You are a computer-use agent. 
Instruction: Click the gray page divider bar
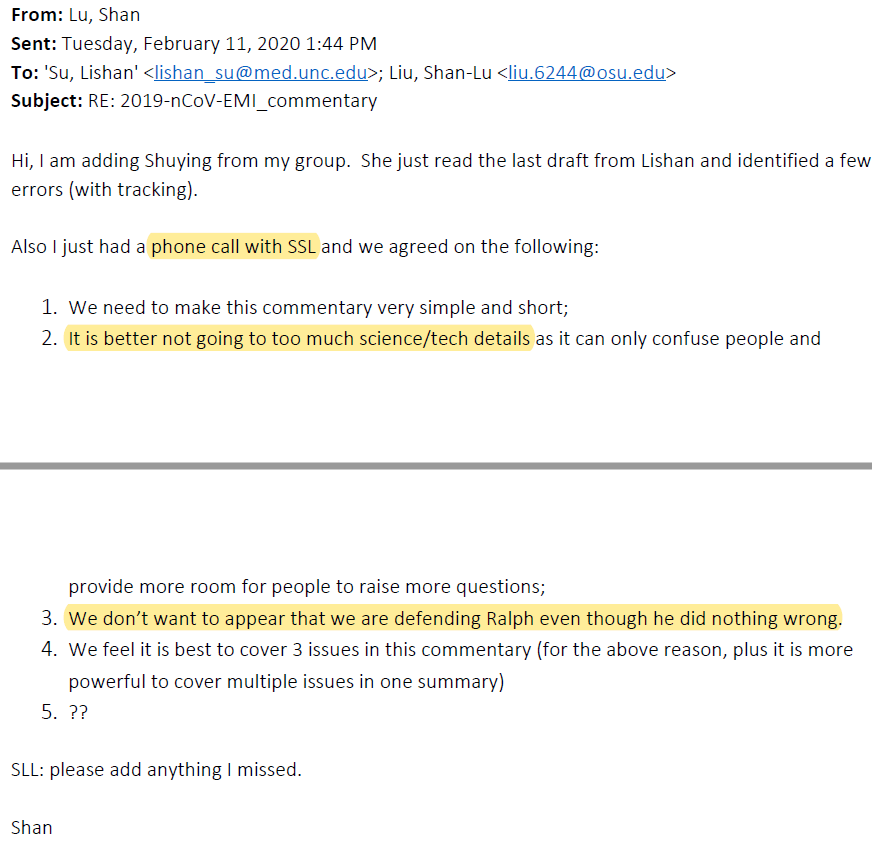[436, 465]
